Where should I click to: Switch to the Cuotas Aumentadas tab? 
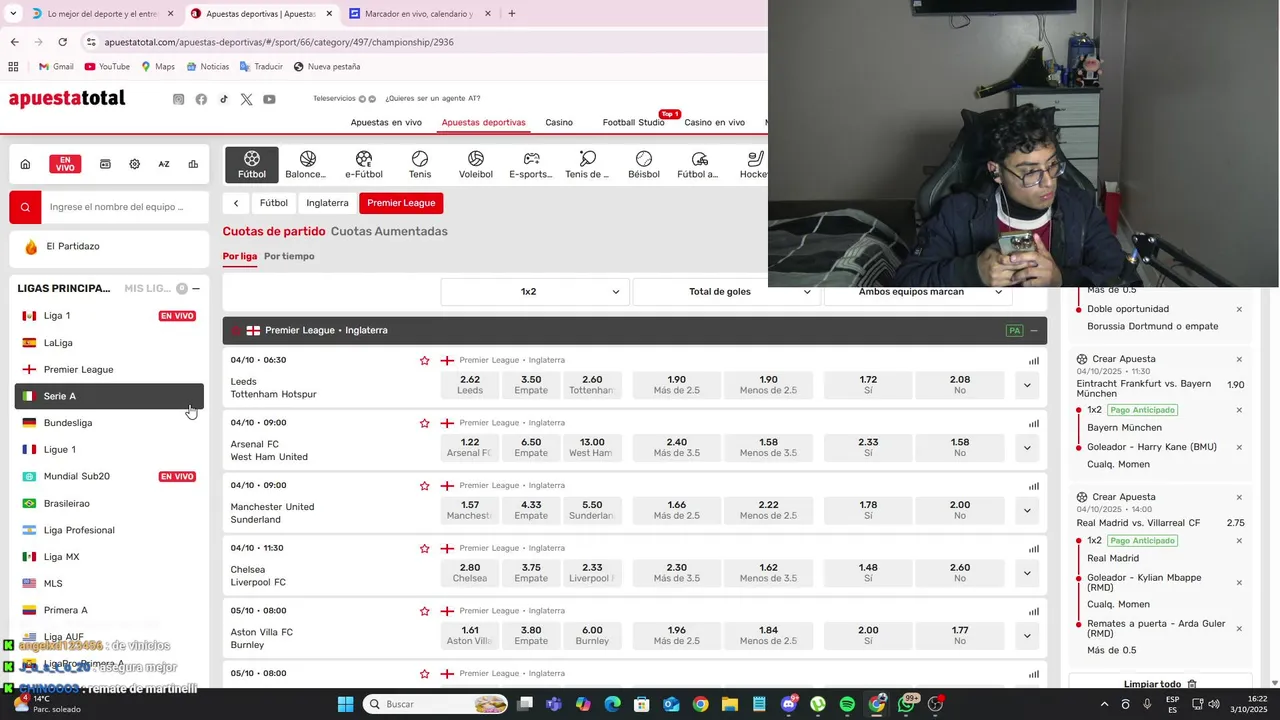pyautogui.click(x=389, y=231)
